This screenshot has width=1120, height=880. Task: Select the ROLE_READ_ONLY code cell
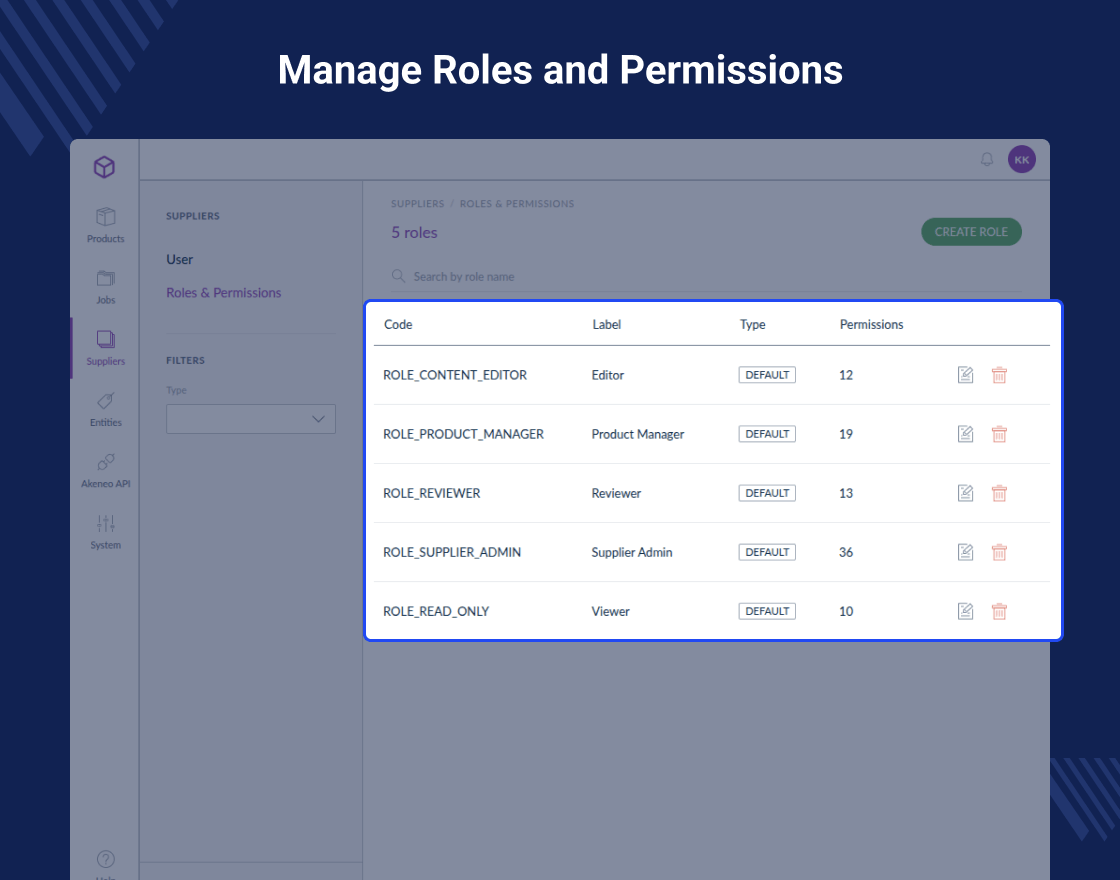436,611
